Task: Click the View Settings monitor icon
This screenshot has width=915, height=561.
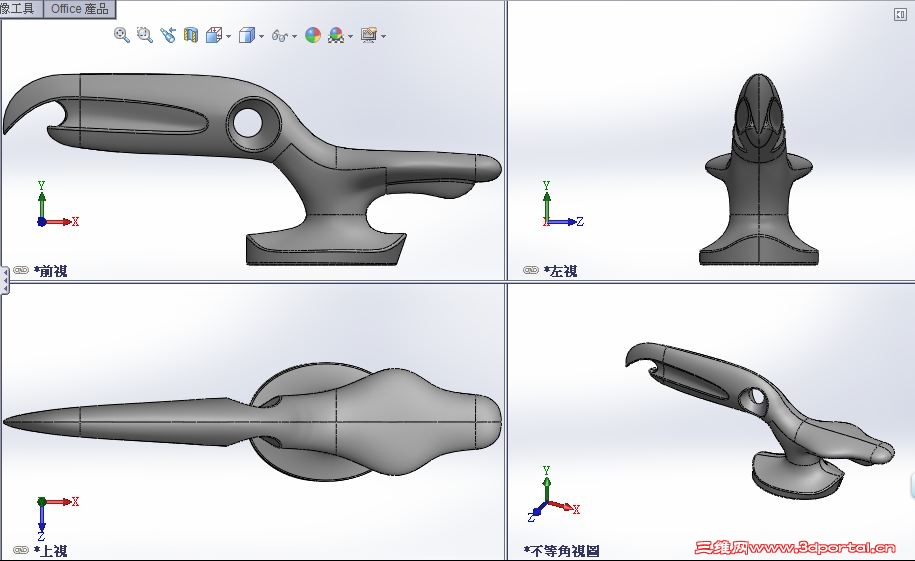Action: 369,36
